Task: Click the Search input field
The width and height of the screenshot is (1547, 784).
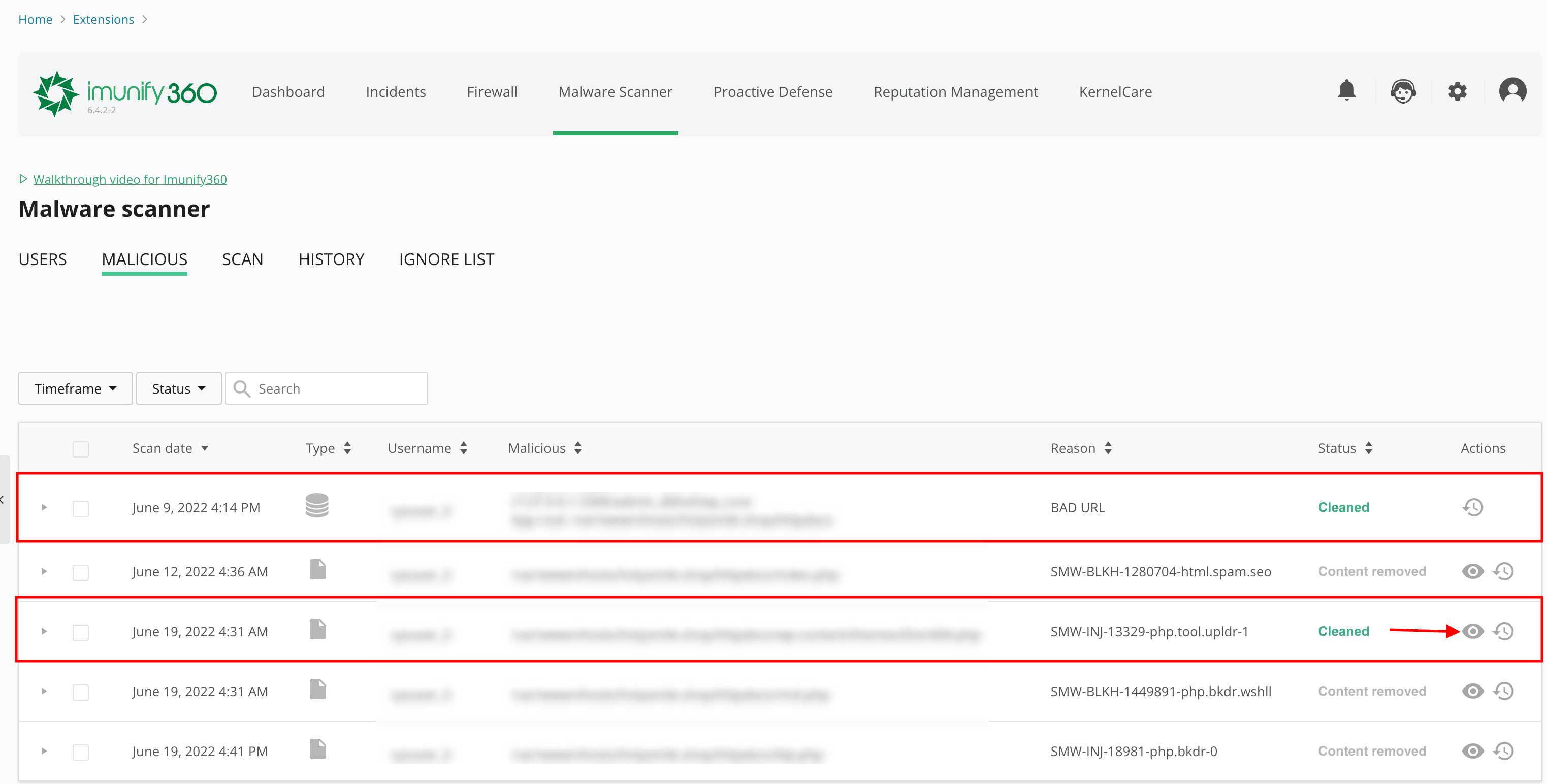Action: (336, 388)
